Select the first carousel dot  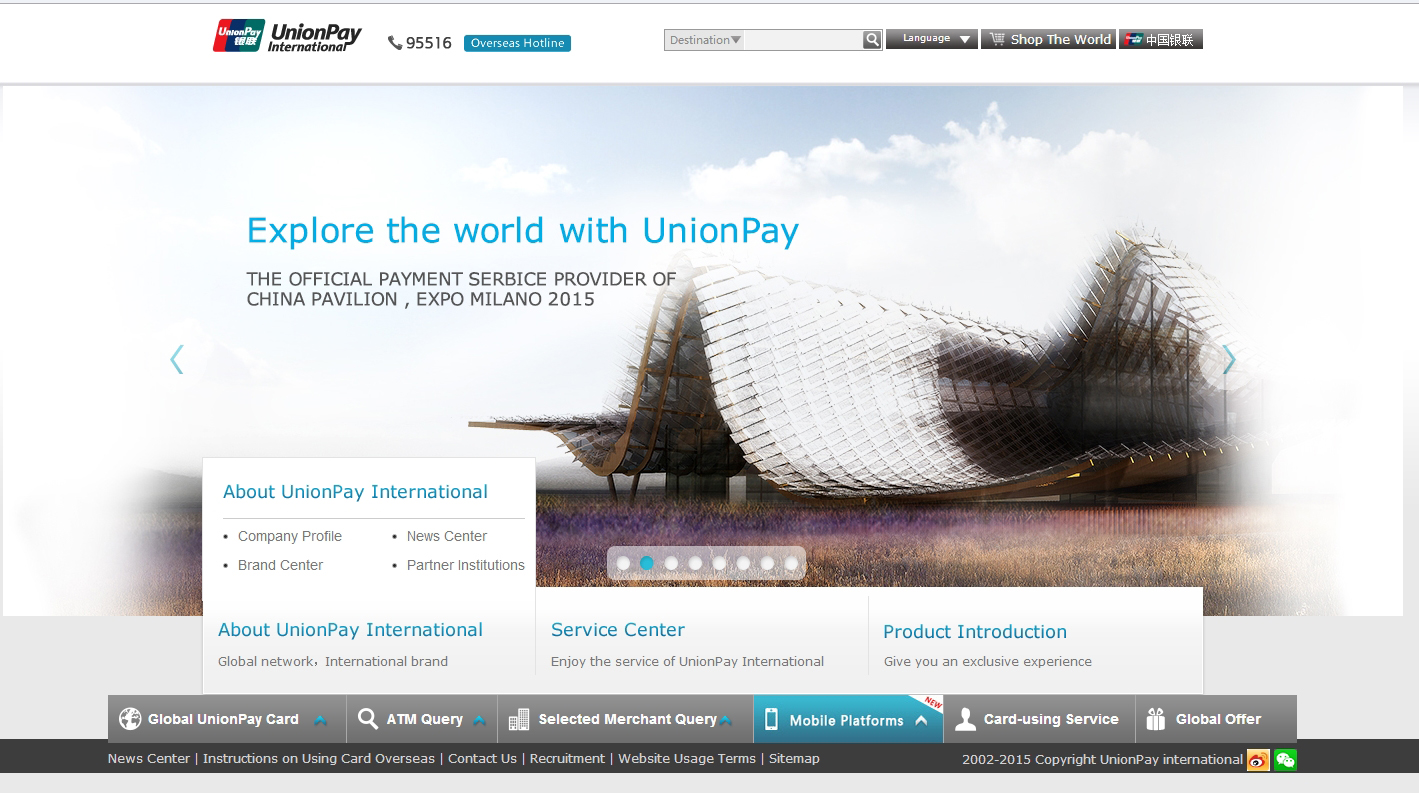[623, 563]
